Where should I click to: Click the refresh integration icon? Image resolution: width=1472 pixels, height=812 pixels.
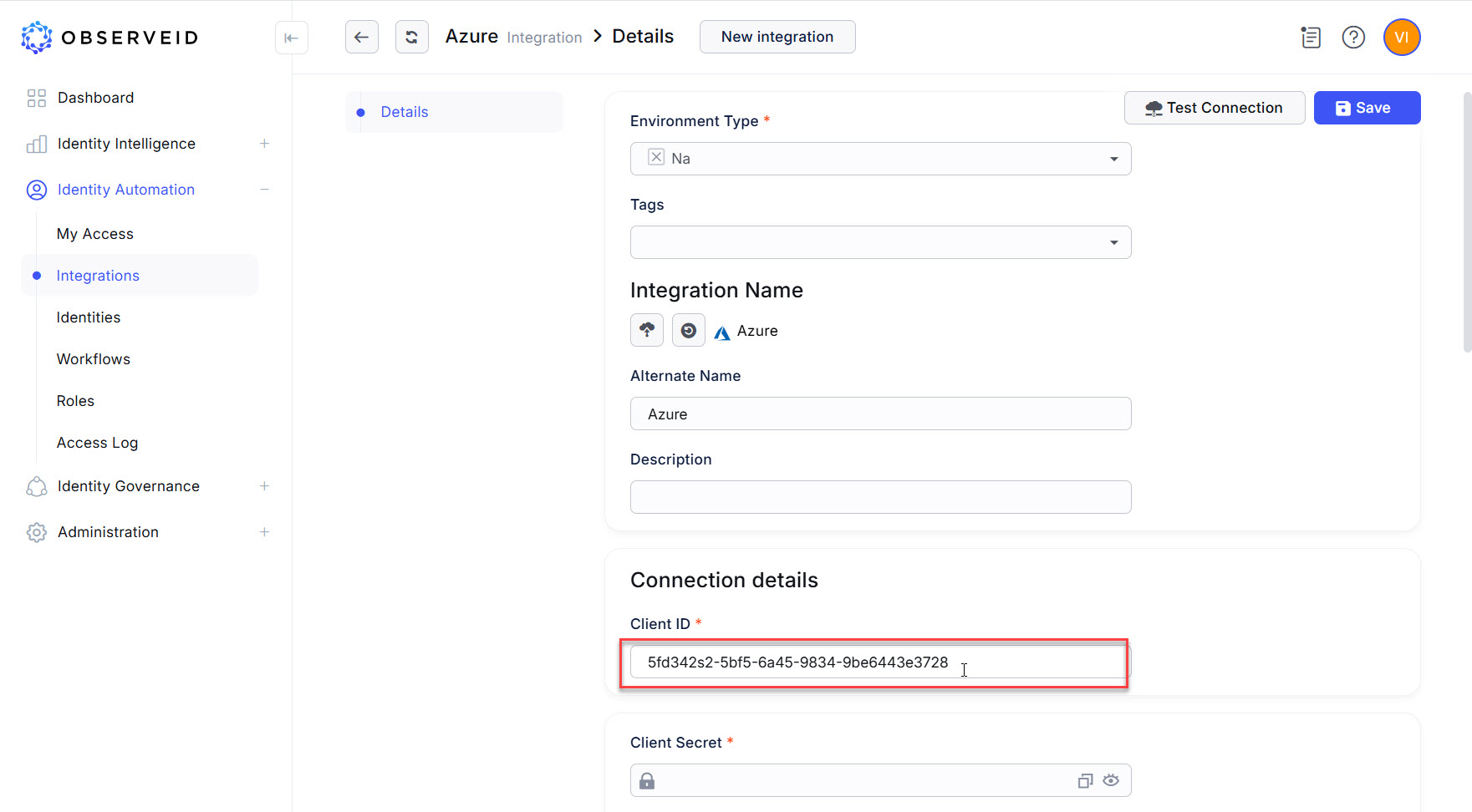[x=411, y=37]
